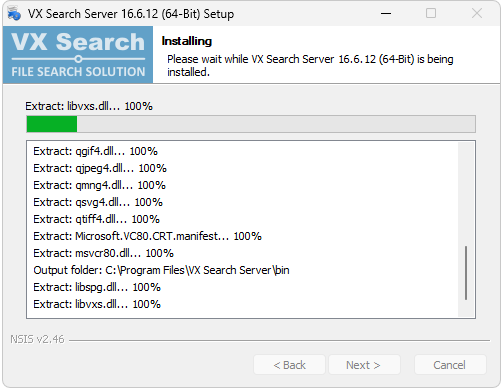Select the 'Extract: qmng4.dll... 100%' log line
The height and width of the screenshot is (390, 503).
[99, 185]
